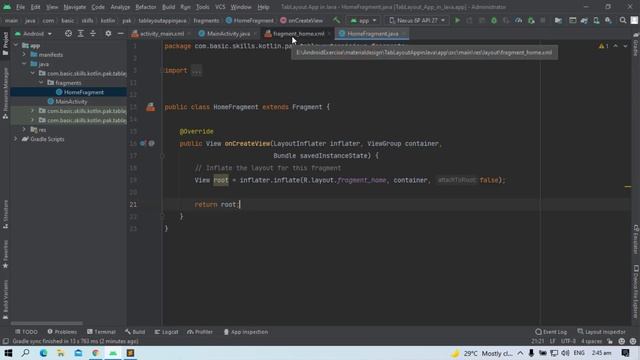
Task: Switch to the fragment_home.xml tab
Action: pyautogui.click(x=297, y=33)
